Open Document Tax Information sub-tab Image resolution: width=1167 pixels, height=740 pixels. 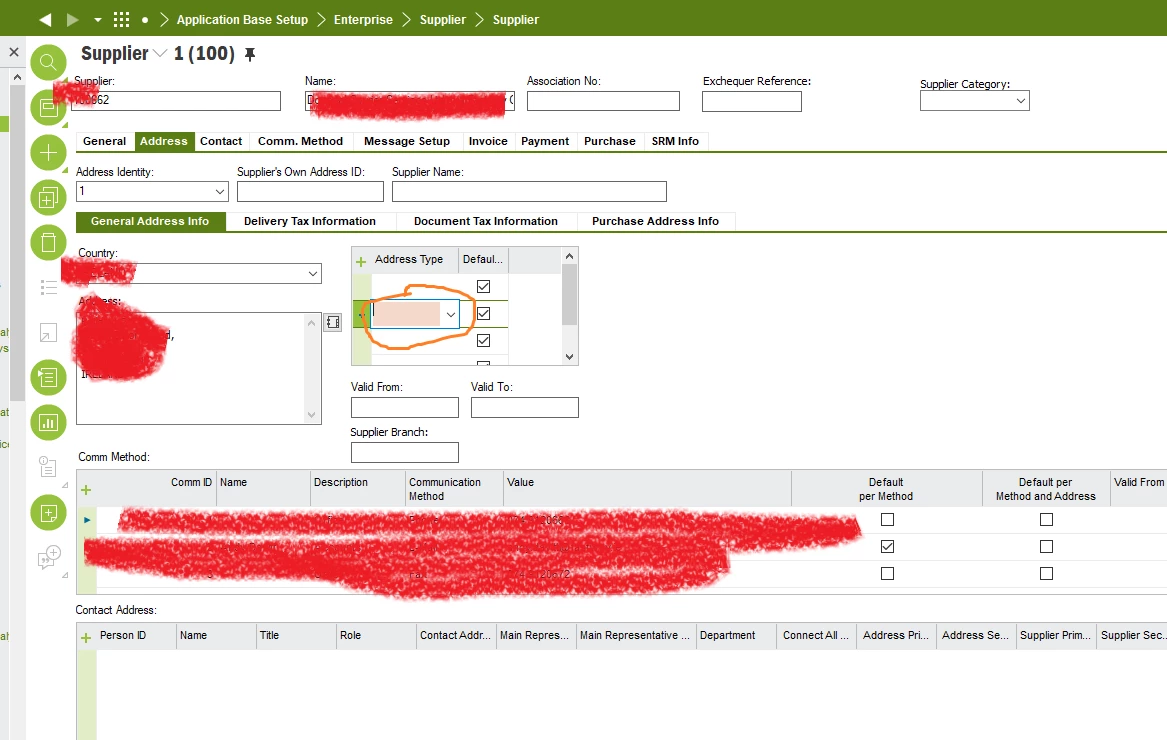[485, 221]
